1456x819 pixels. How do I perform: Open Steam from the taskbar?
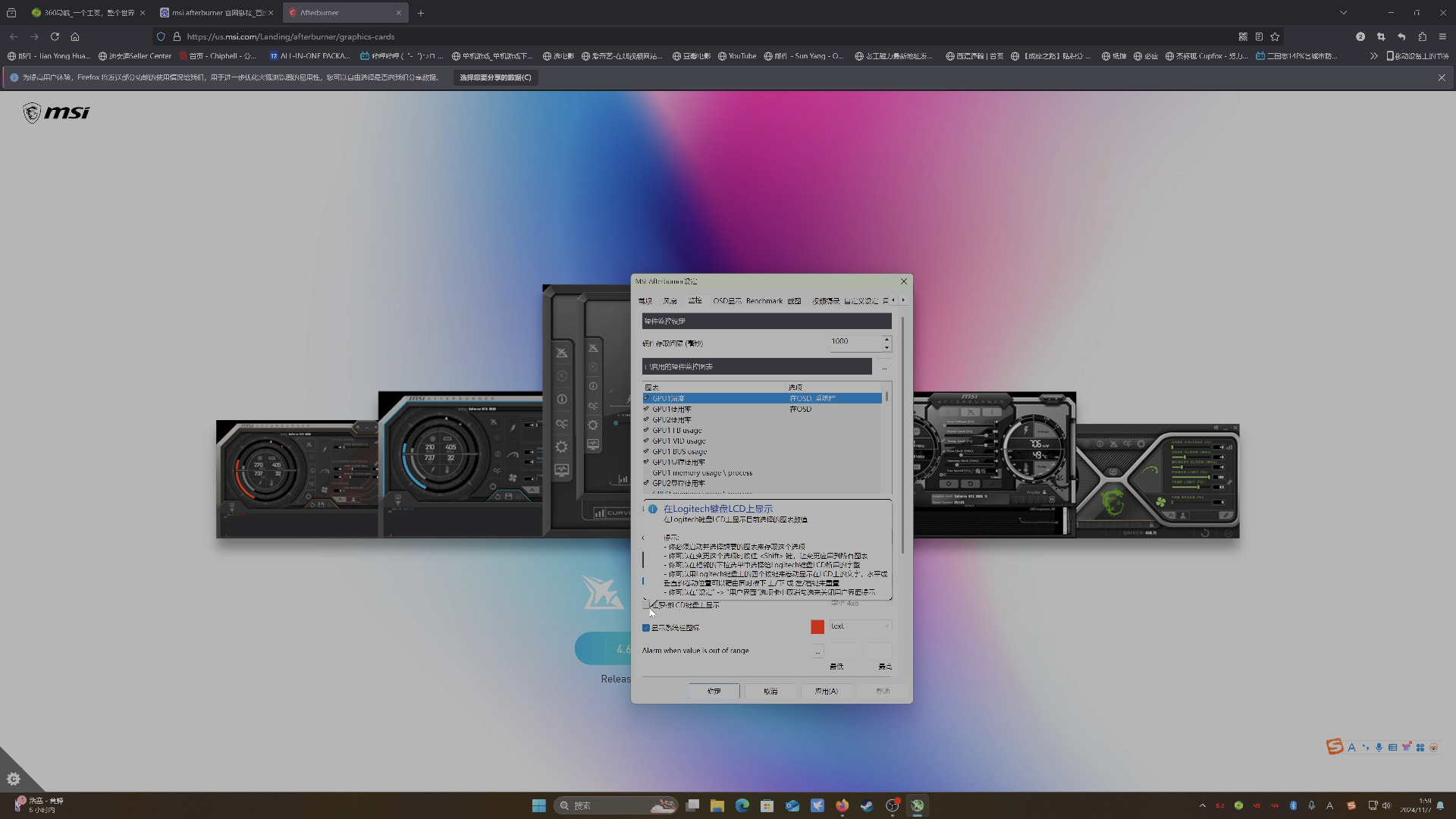click(x=867, y=805)
